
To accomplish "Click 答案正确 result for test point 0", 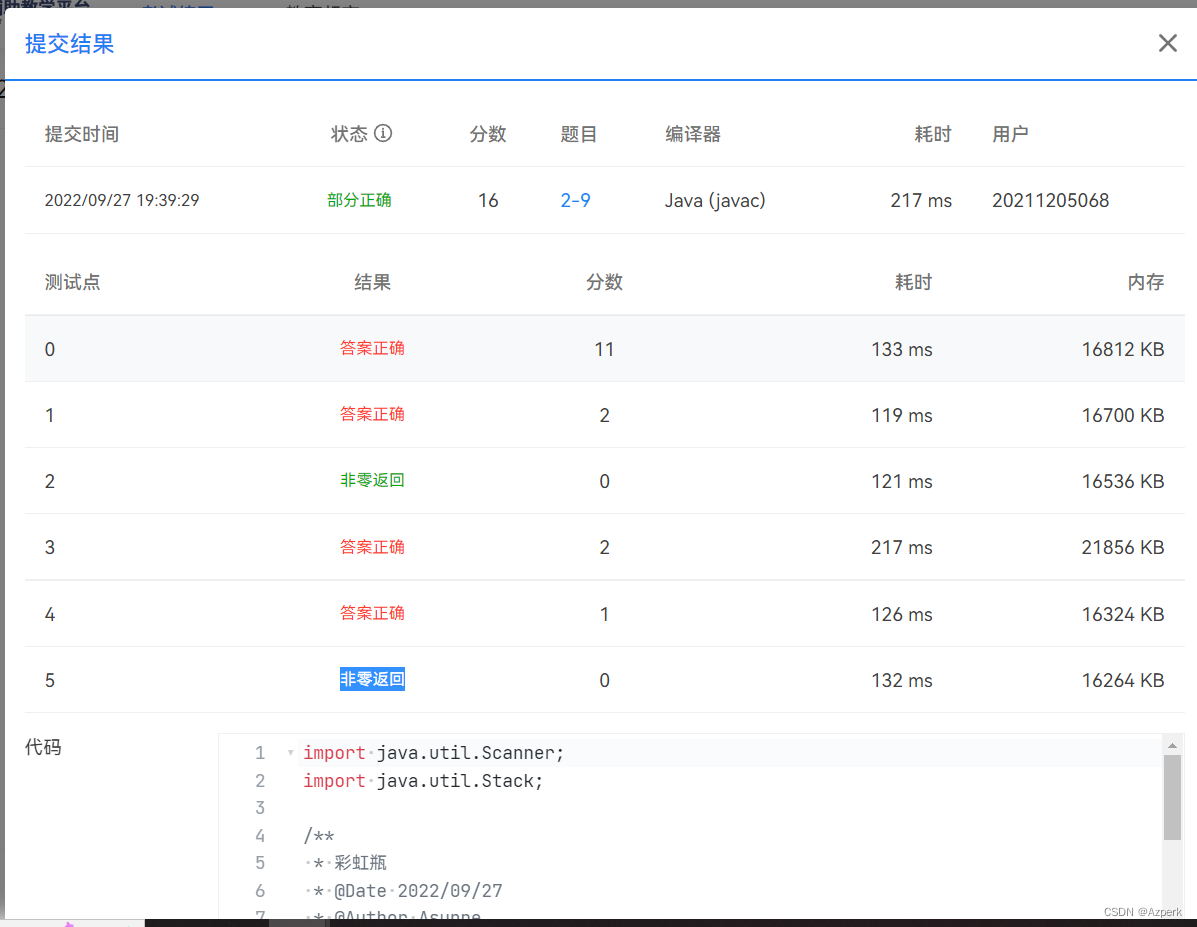I will [x=372, y=348].
